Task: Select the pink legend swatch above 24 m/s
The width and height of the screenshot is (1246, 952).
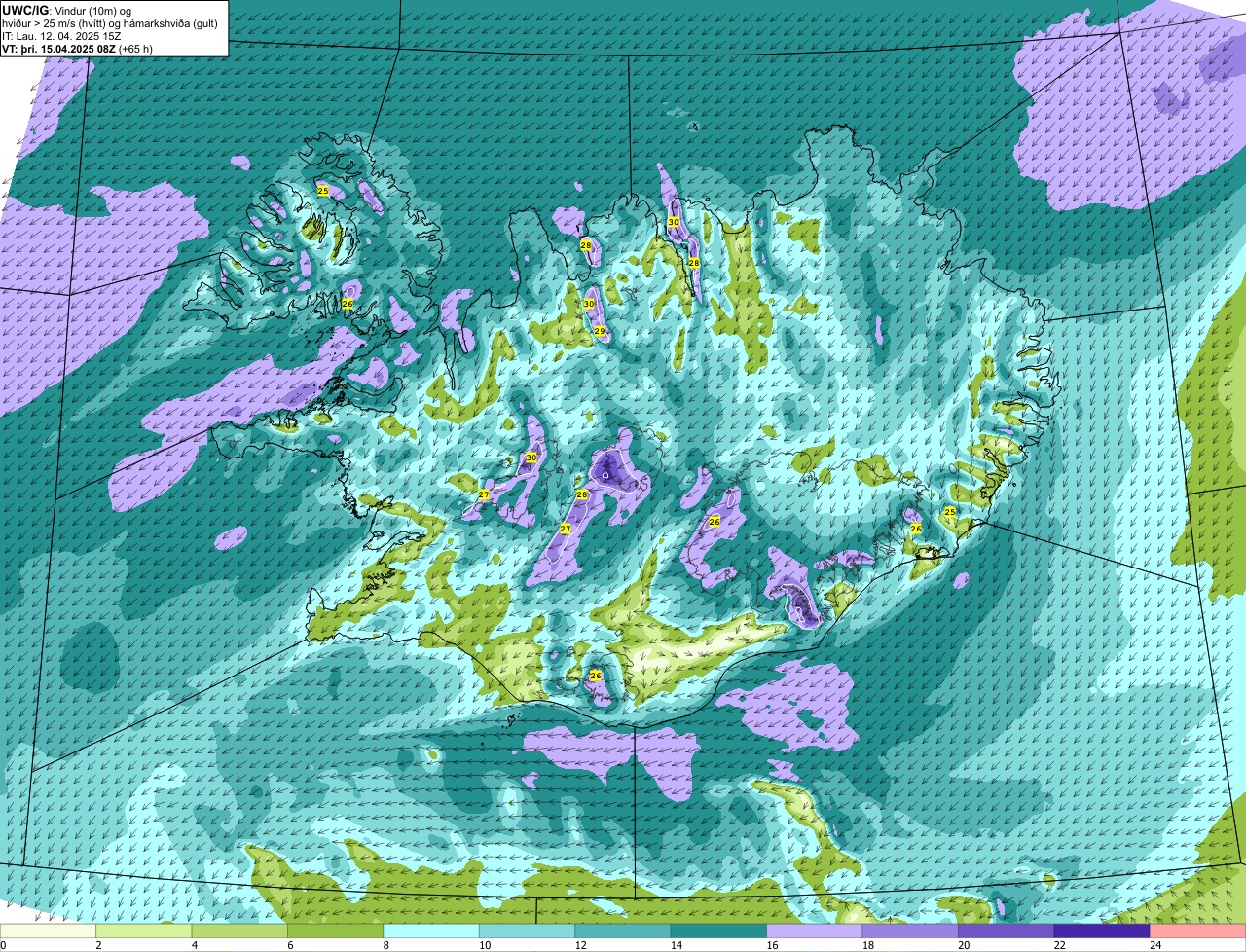Action: tap(1198, 932)
